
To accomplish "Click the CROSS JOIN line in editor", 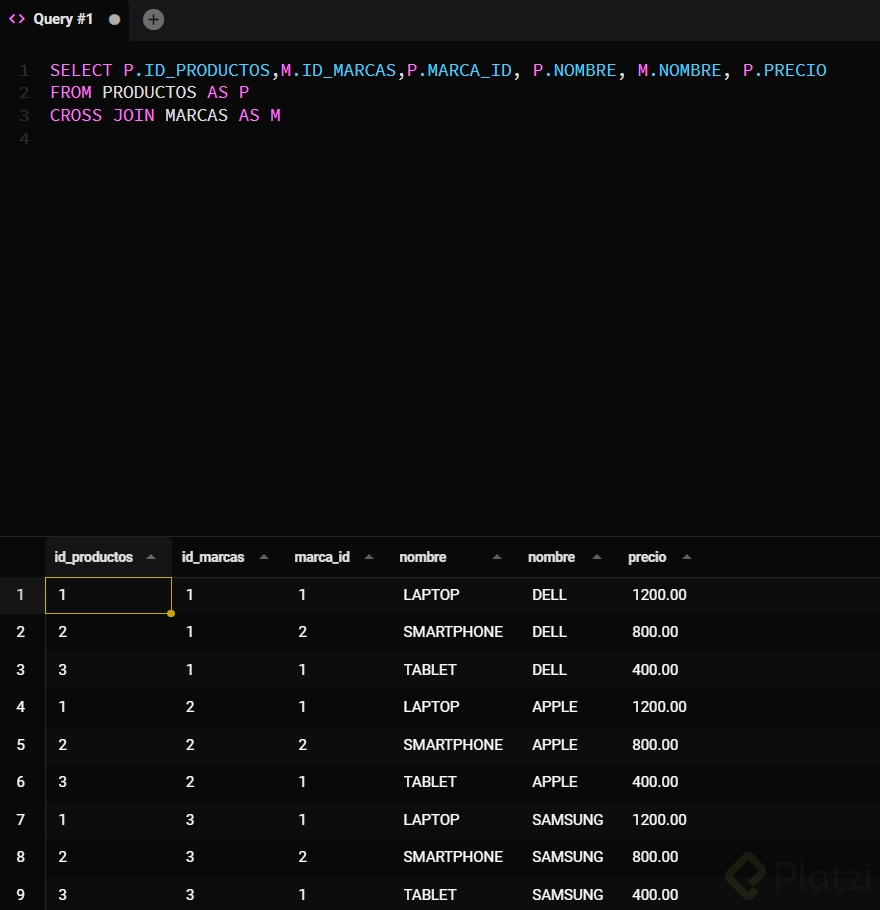I will pyautogui.click(x=165, y=115).
